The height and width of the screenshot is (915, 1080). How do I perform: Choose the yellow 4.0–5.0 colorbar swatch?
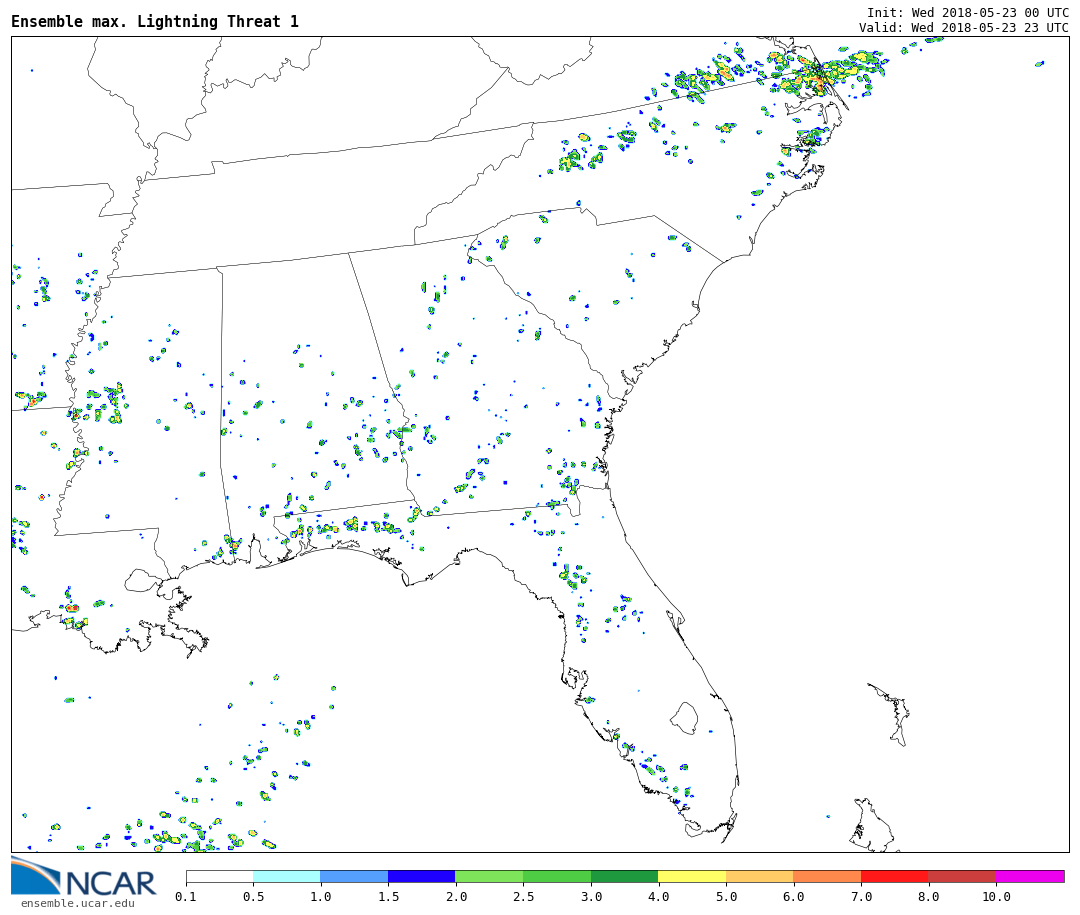pos(691,876)
